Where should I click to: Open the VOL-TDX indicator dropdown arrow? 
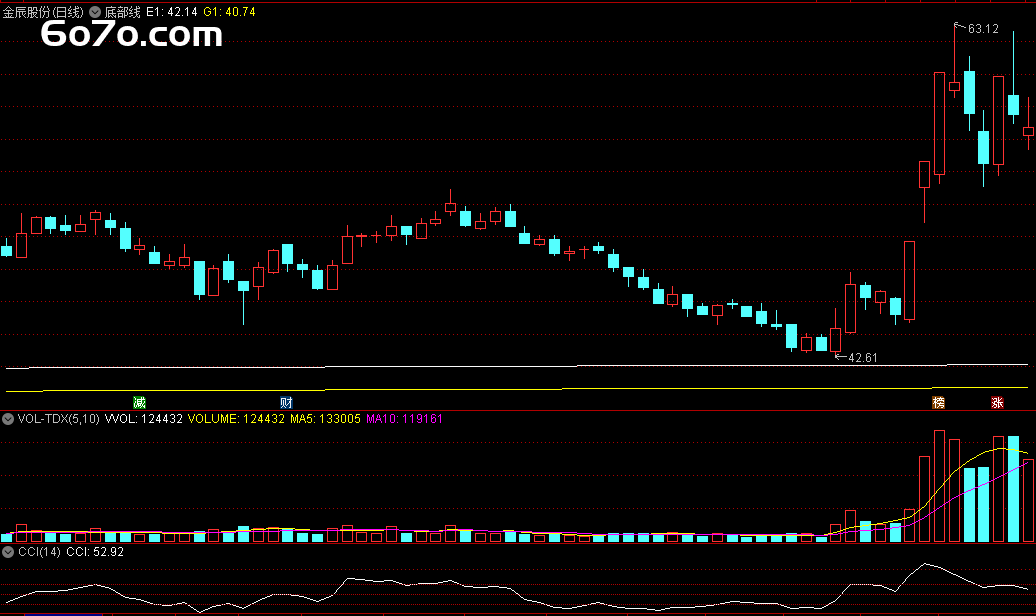[8, 419]
